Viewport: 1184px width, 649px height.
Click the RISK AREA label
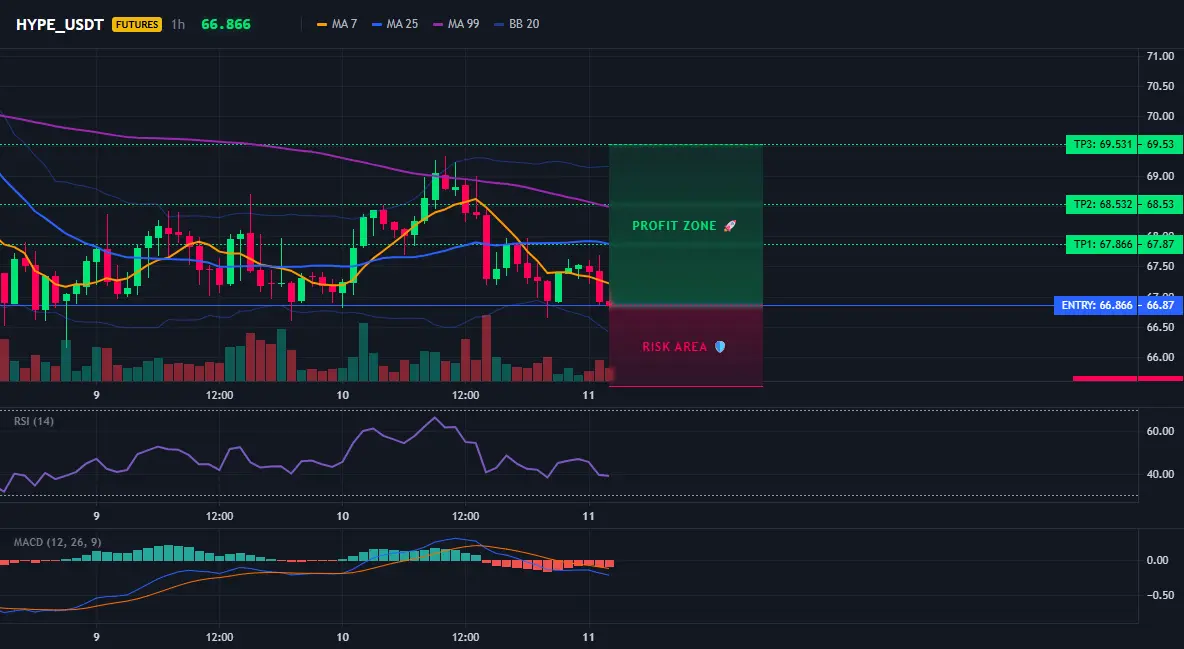coord(674,347)
